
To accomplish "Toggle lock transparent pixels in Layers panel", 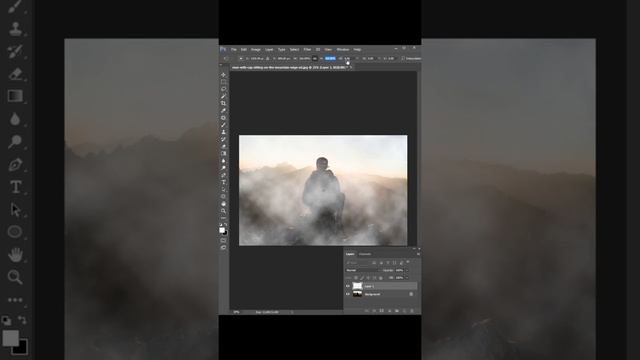I will 356,278.
